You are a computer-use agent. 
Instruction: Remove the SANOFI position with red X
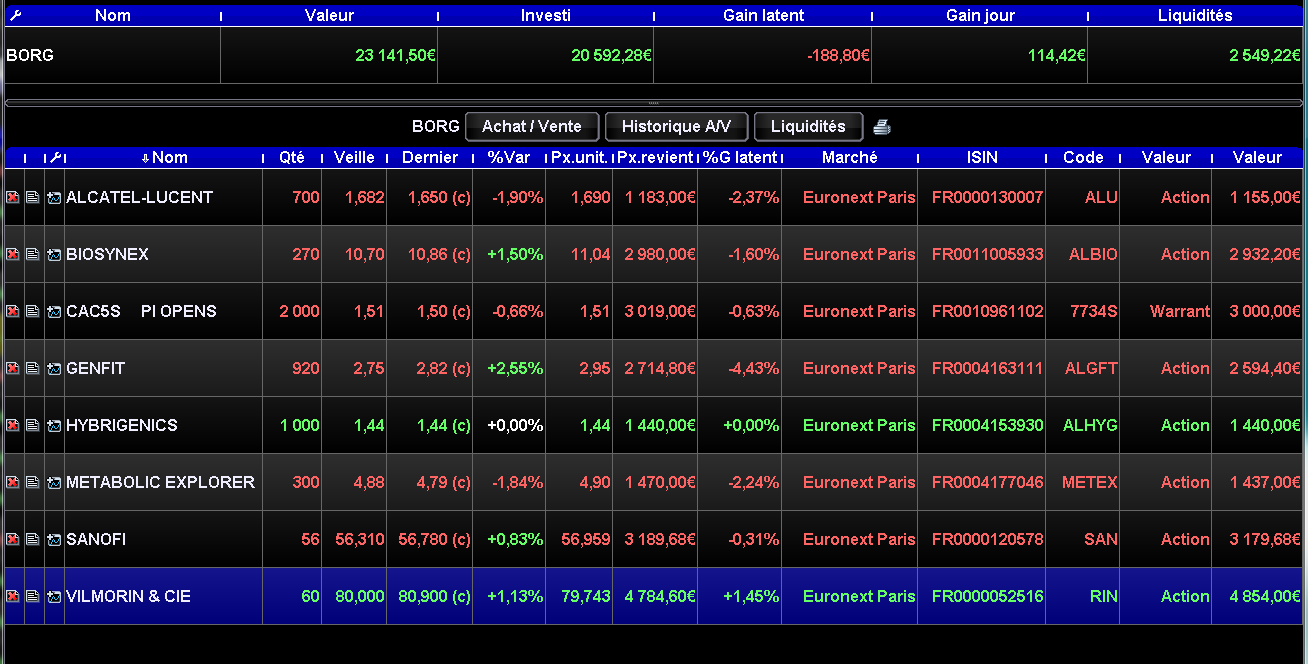pos(12,540)
